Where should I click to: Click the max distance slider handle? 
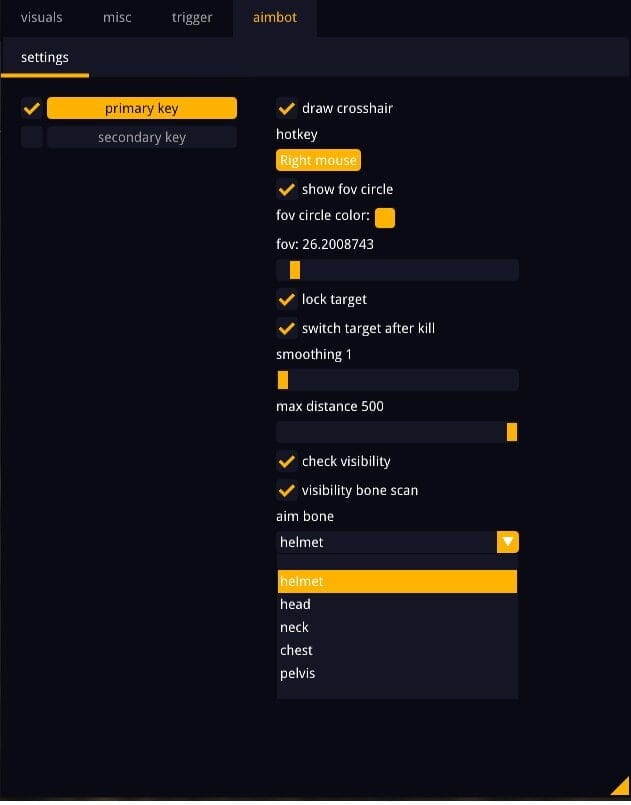click(x=512, y=432)
